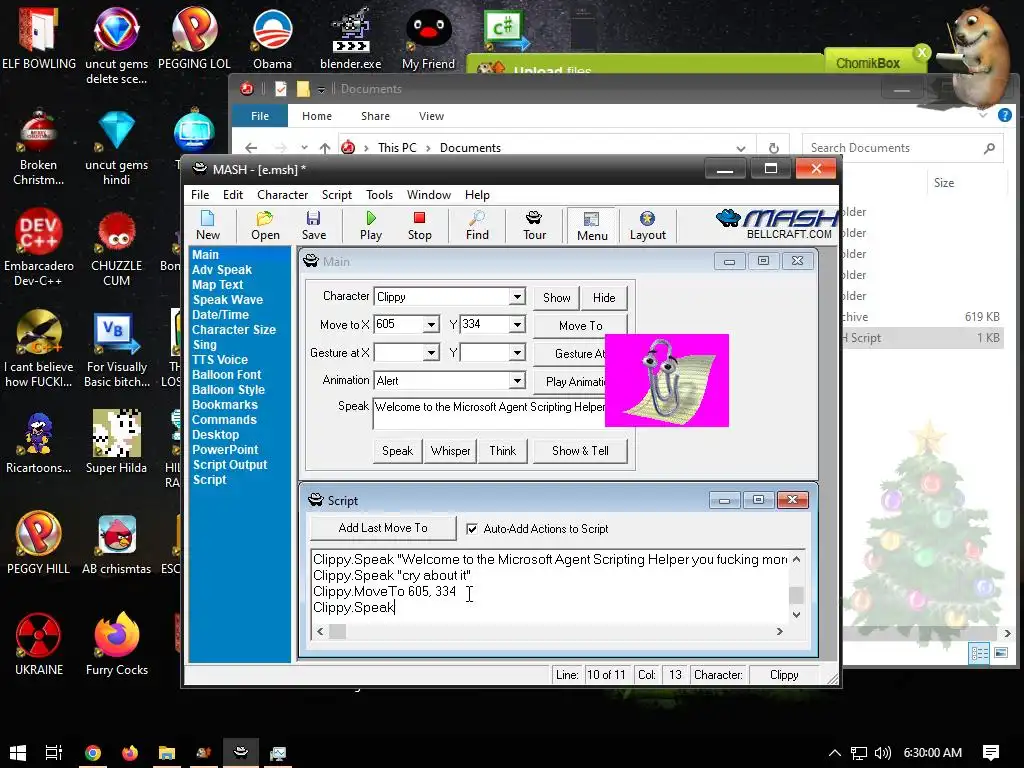Click the Script editor horizontal scrollbar thumb
The height and width of the screenshot is (768, 1024).
[338, 632]
